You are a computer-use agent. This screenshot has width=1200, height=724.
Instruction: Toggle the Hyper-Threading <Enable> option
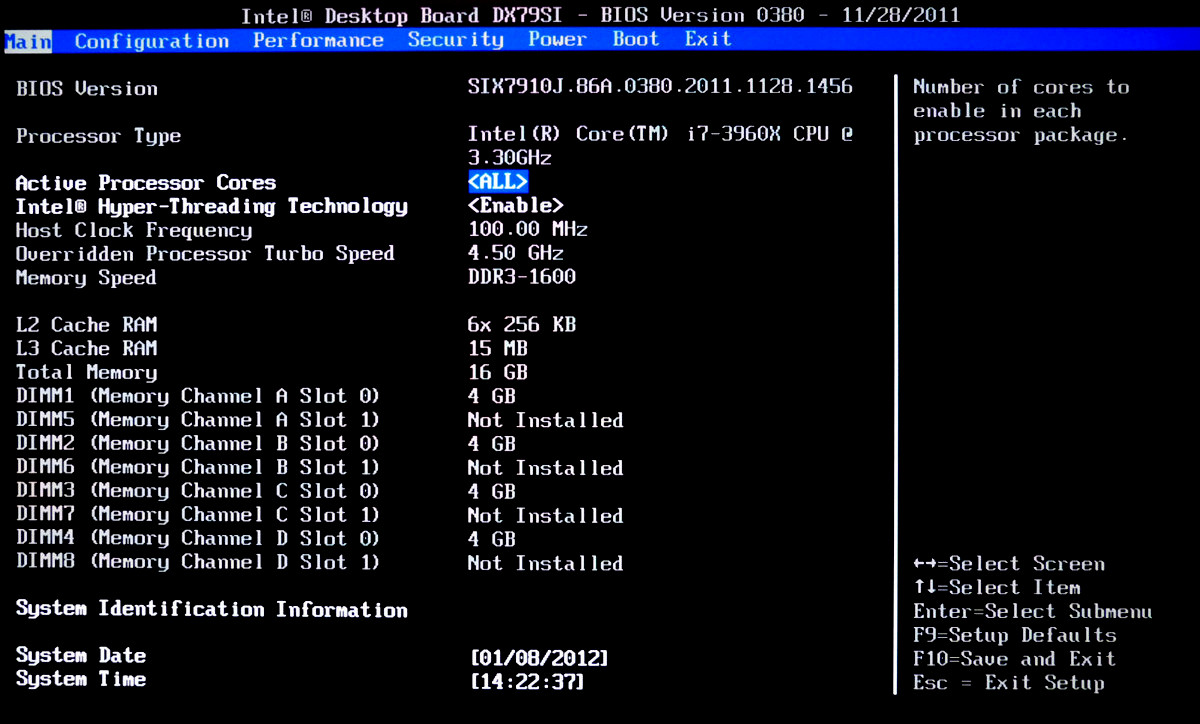(x=515, y=206)
